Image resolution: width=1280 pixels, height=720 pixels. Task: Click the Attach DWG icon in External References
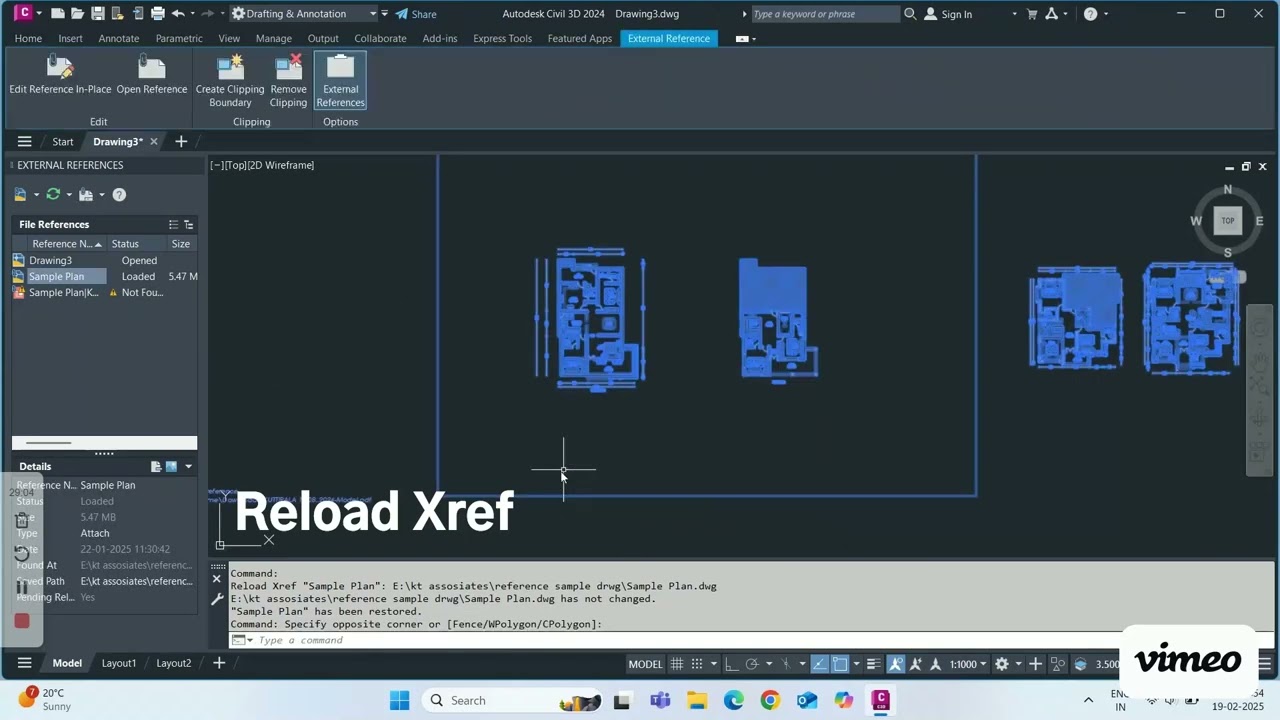pos(20,195)
